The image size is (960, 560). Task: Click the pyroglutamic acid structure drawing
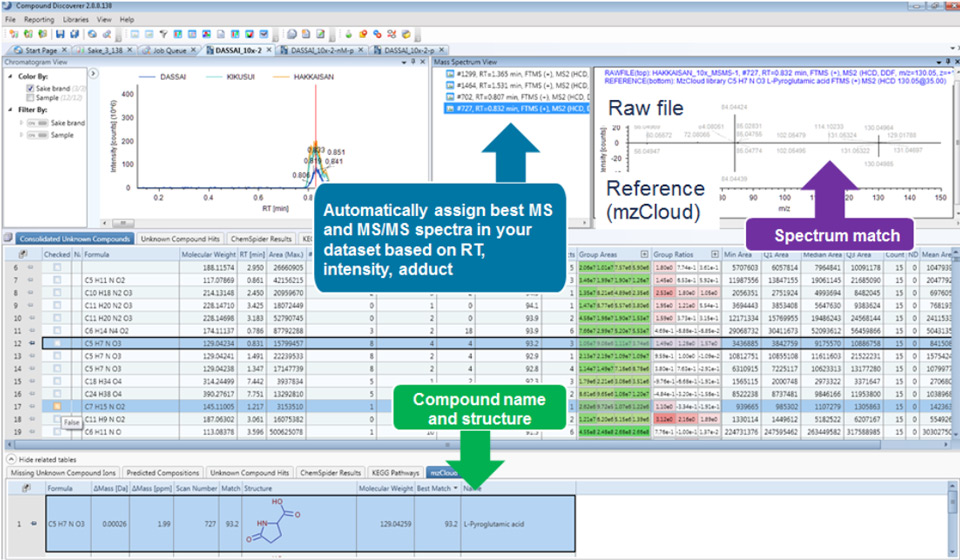pos(273,521)
